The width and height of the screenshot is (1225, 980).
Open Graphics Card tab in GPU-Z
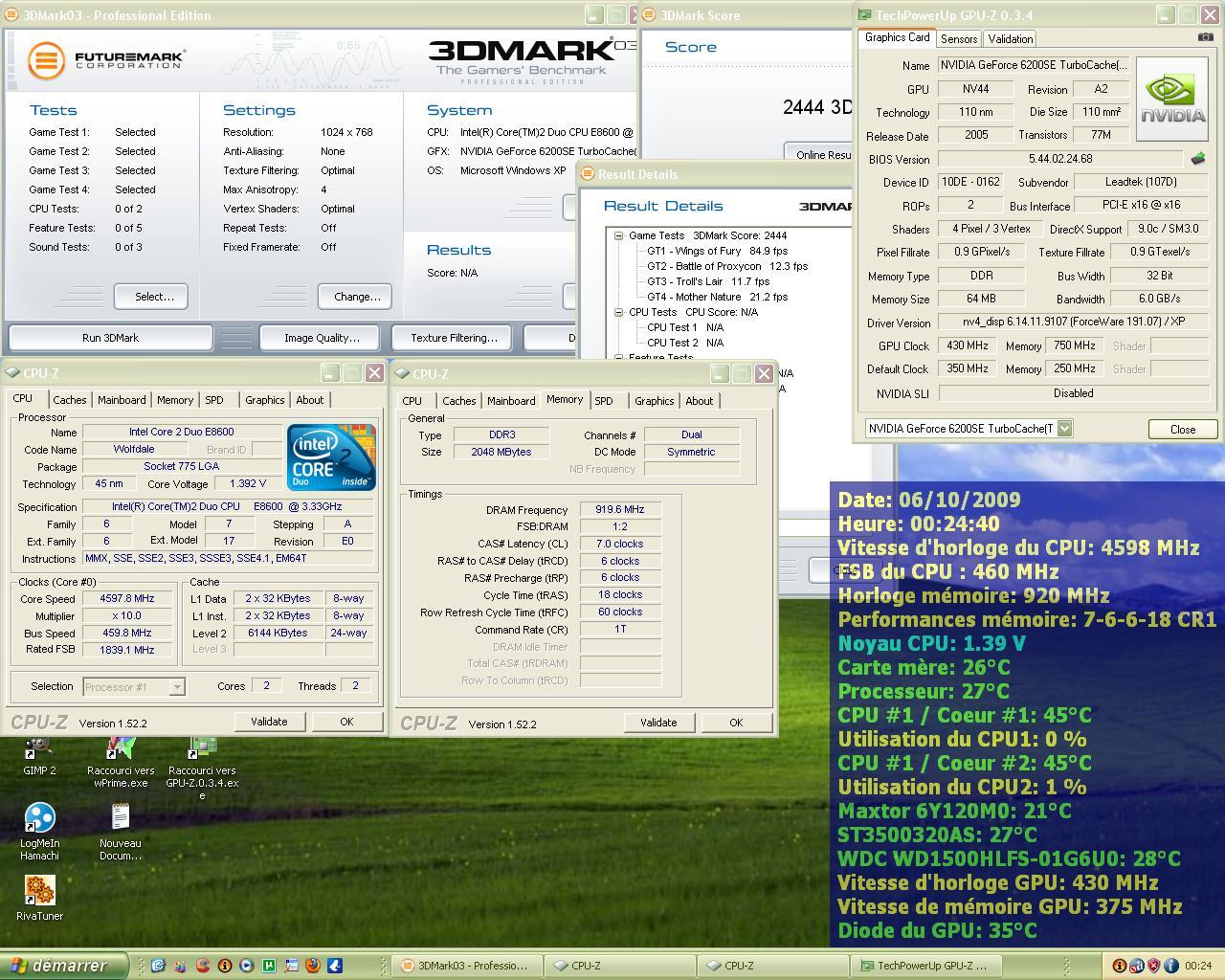point(897,37)
